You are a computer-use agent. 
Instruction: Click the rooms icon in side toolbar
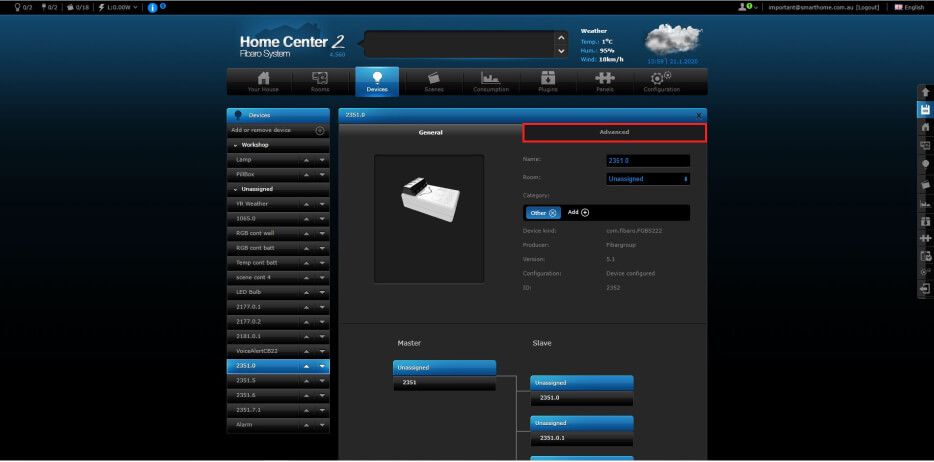(x=925, y=145)
